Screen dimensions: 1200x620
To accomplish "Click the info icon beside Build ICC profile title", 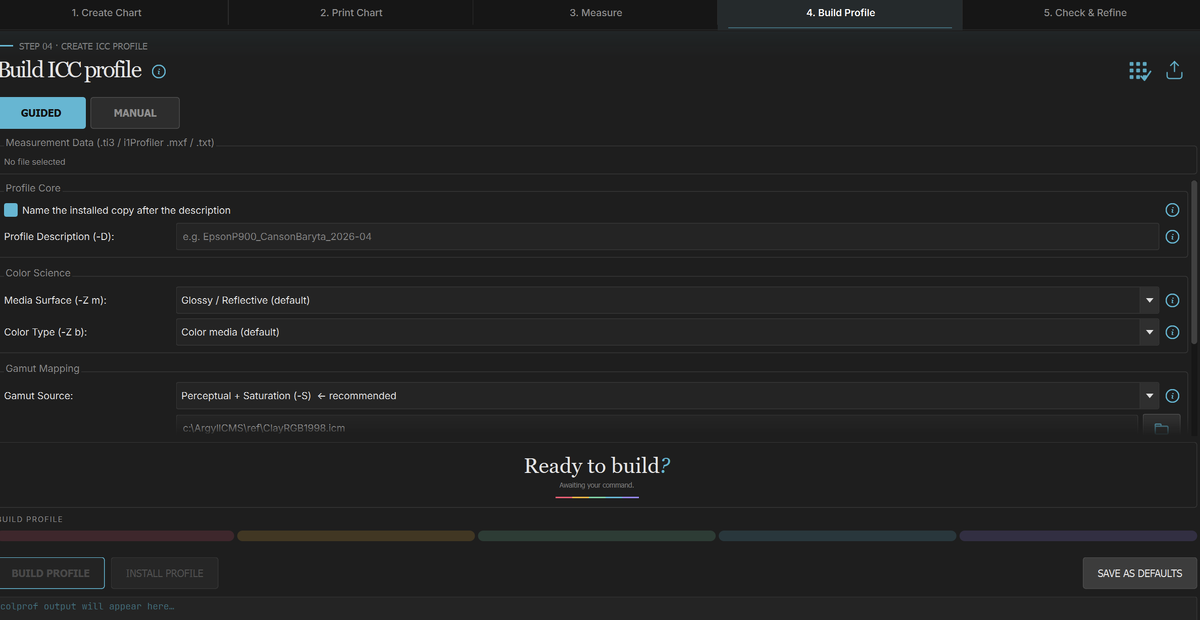I will coord(159,72).
